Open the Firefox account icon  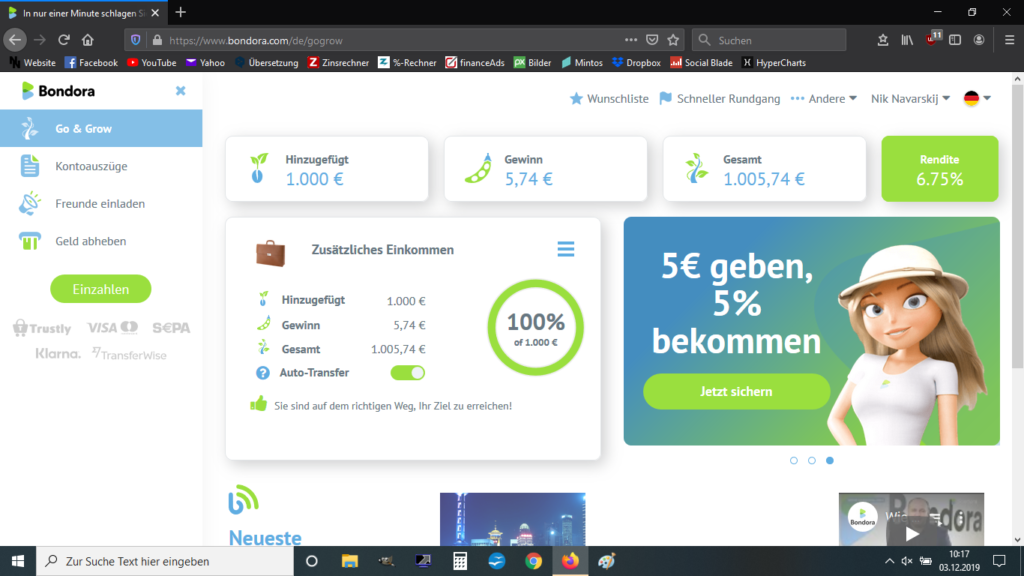pyautogui.click(x=978, y=40)
